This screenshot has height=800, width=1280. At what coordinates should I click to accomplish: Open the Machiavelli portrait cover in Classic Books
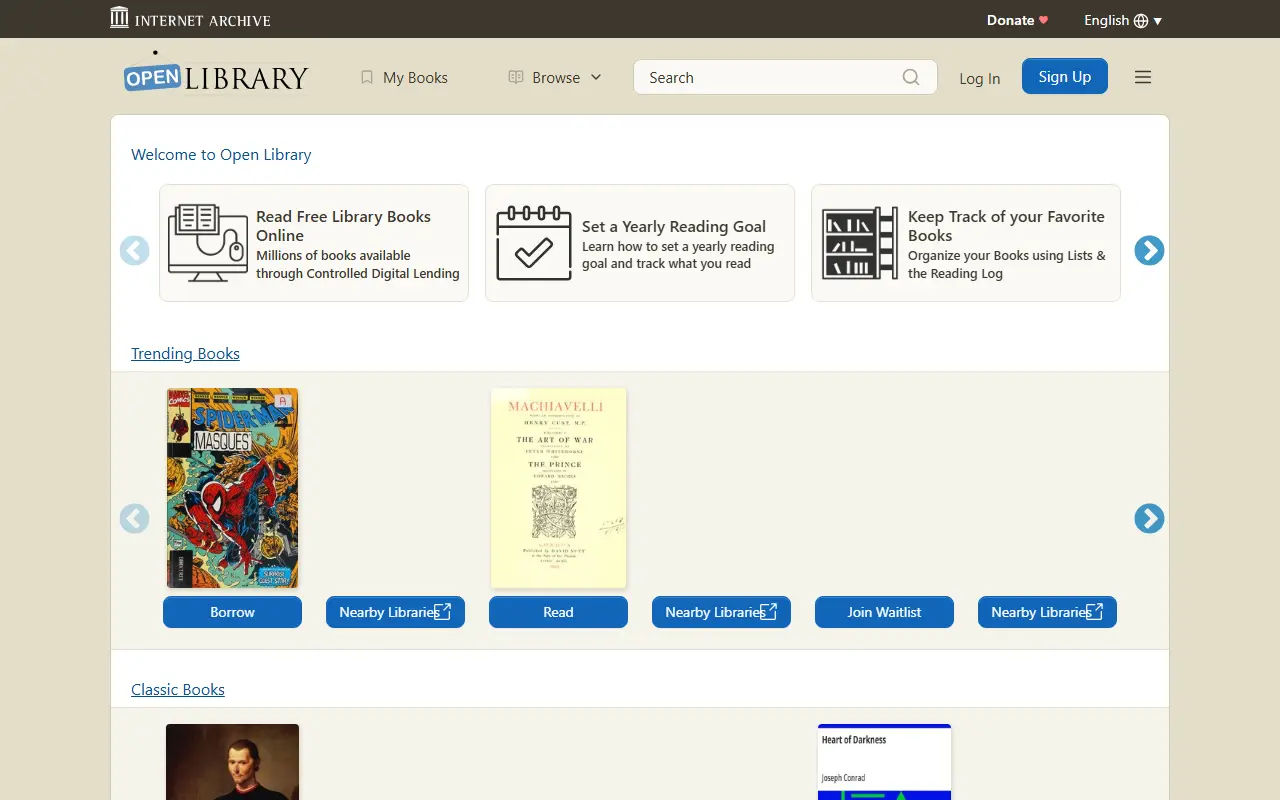pos(232,762)
